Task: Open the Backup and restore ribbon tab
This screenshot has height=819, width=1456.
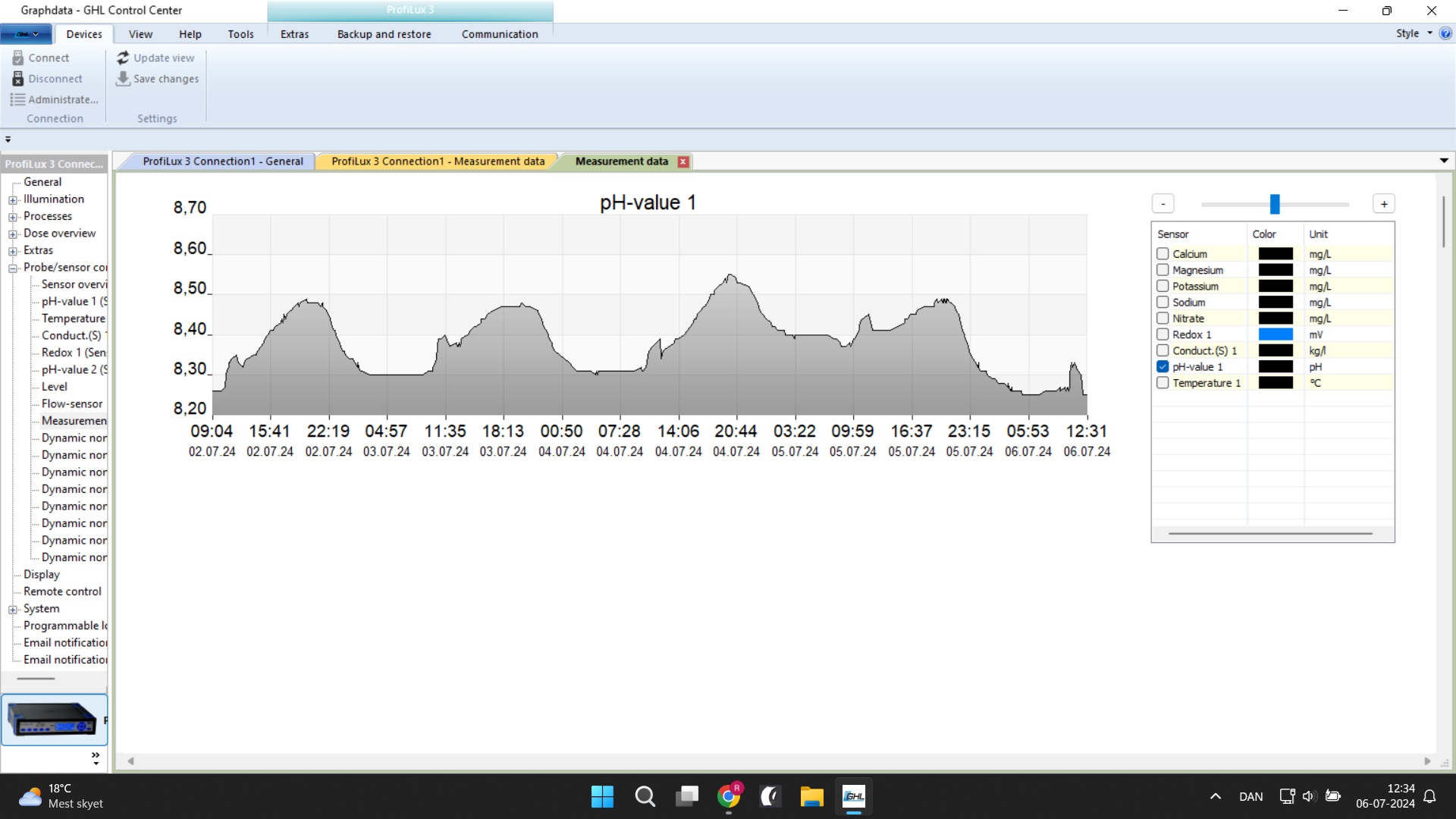Action: click(384, 34)
